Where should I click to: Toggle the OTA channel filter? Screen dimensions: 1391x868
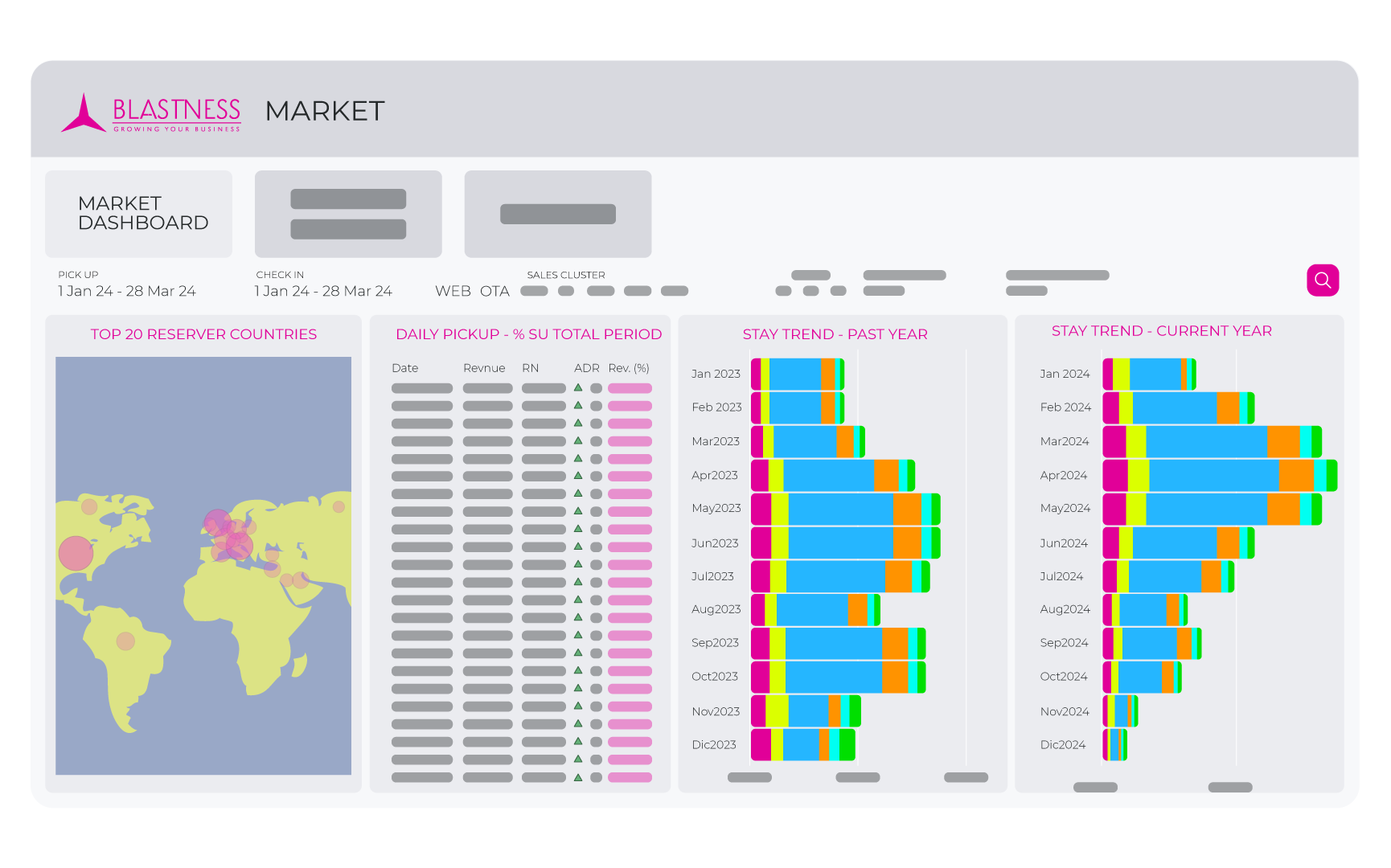point(494,291)
